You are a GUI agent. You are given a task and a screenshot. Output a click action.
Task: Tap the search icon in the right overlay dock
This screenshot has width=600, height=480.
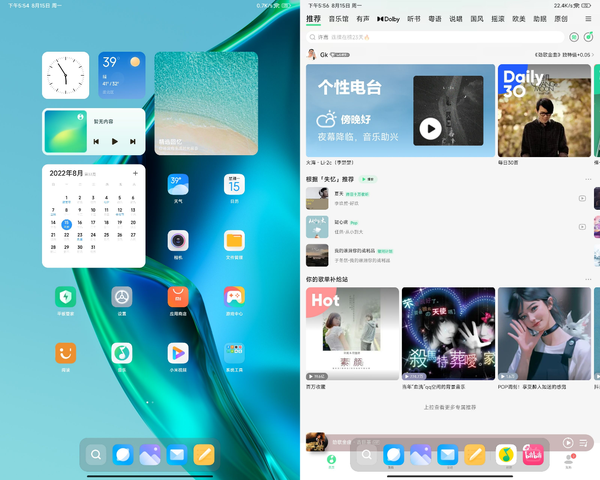pyautogui.click(x=367, y=454)
